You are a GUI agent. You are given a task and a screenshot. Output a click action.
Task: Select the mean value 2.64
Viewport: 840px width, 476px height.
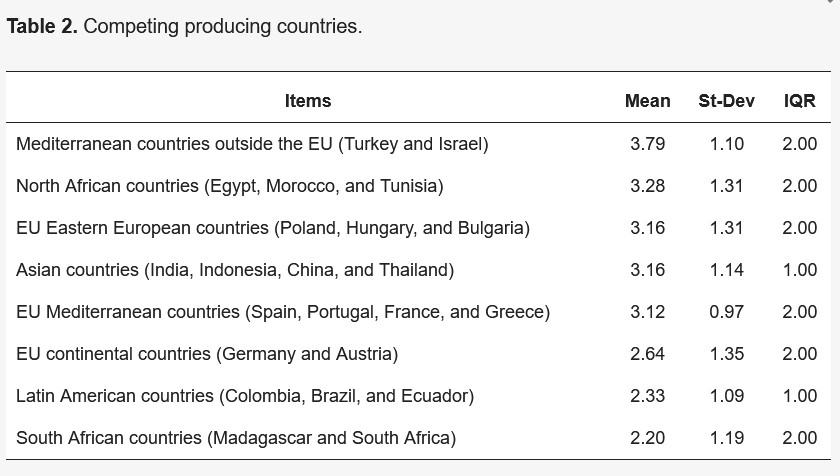pos(647,354)
